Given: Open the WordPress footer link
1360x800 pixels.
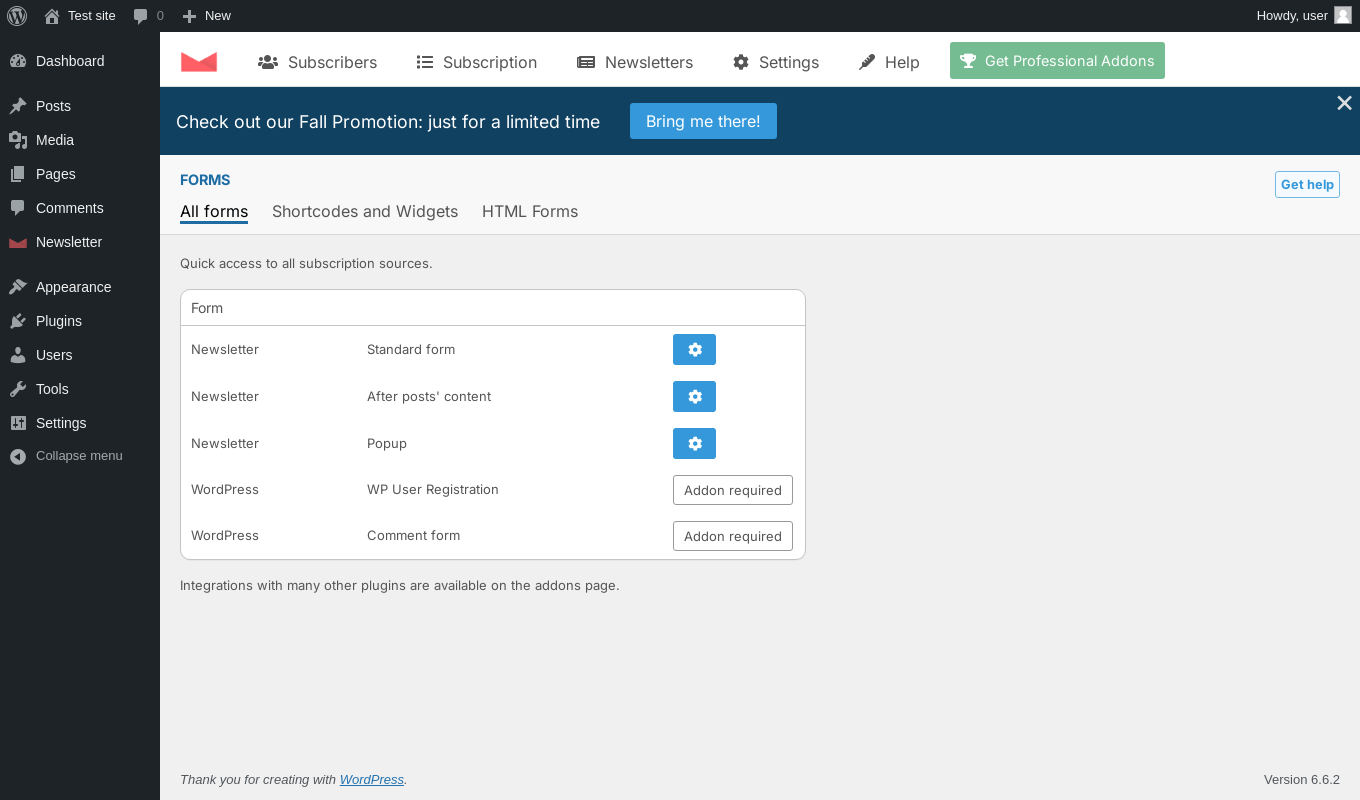Looking at the screenshot, I should tap(372, 780).
